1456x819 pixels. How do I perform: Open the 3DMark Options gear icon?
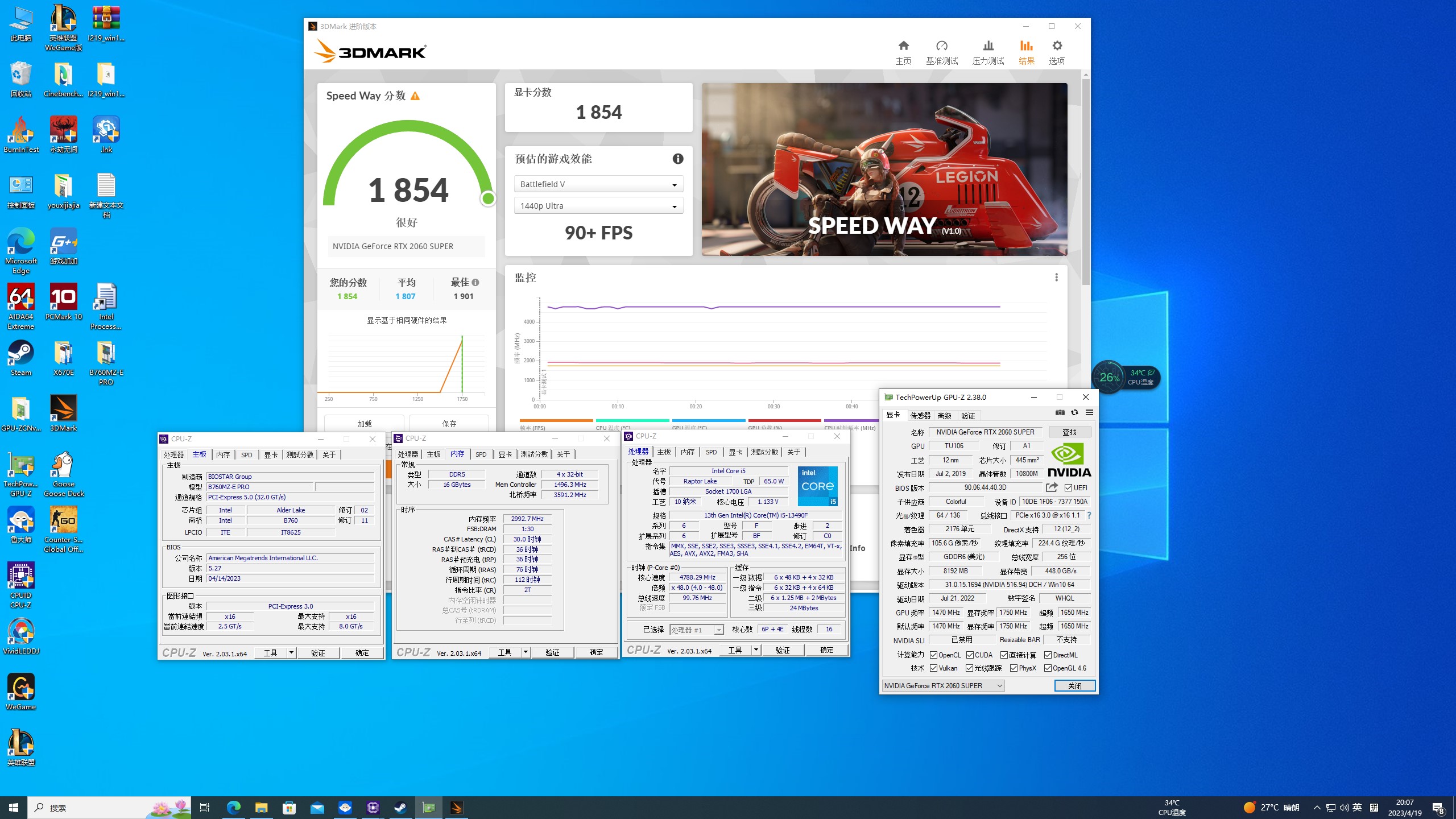tap(1057, 45)
